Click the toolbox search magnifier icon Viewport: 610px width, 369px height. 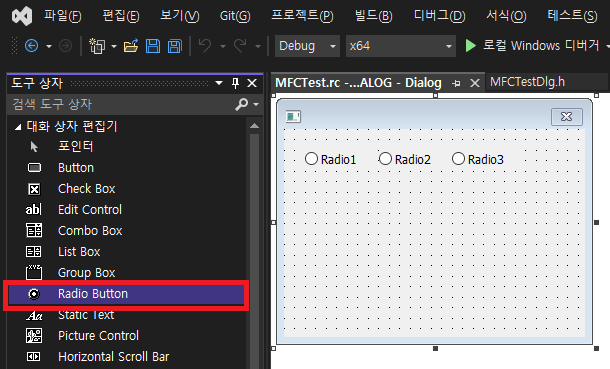241,104
